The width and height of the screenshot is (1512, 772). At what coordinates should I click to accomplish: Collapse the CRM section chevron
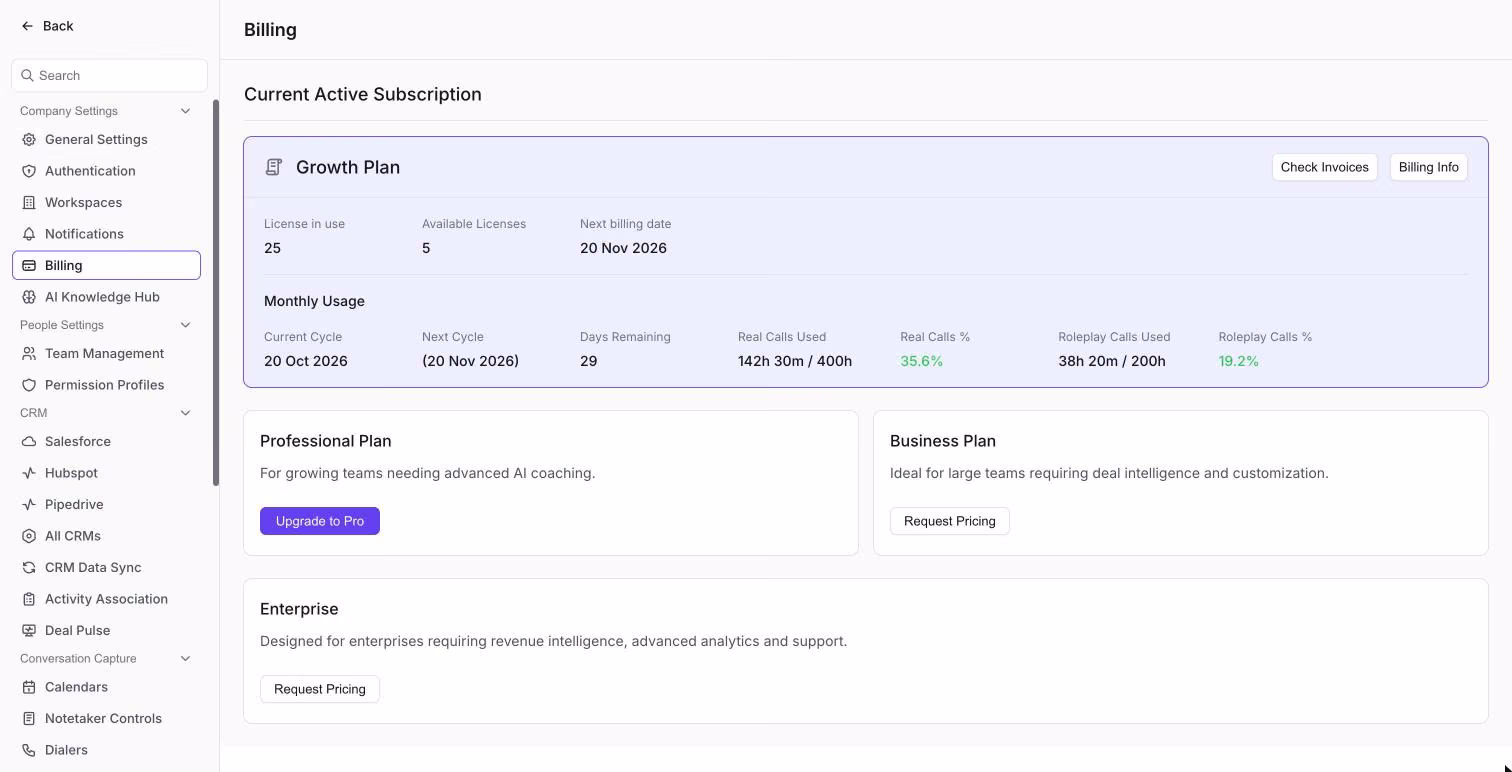point(185,413)
